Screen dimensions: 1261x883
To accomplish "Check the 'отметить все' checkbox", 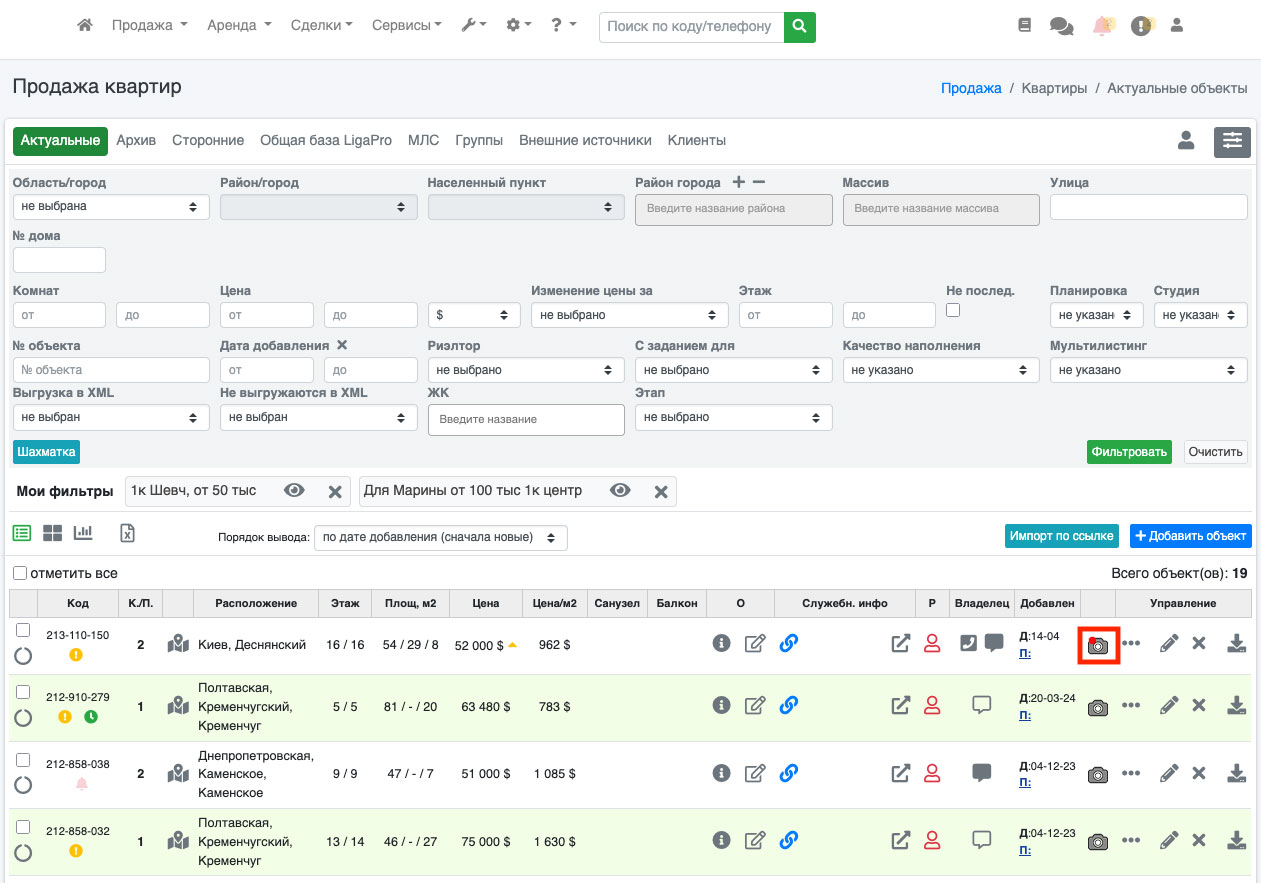I will (x=20, y=573).
